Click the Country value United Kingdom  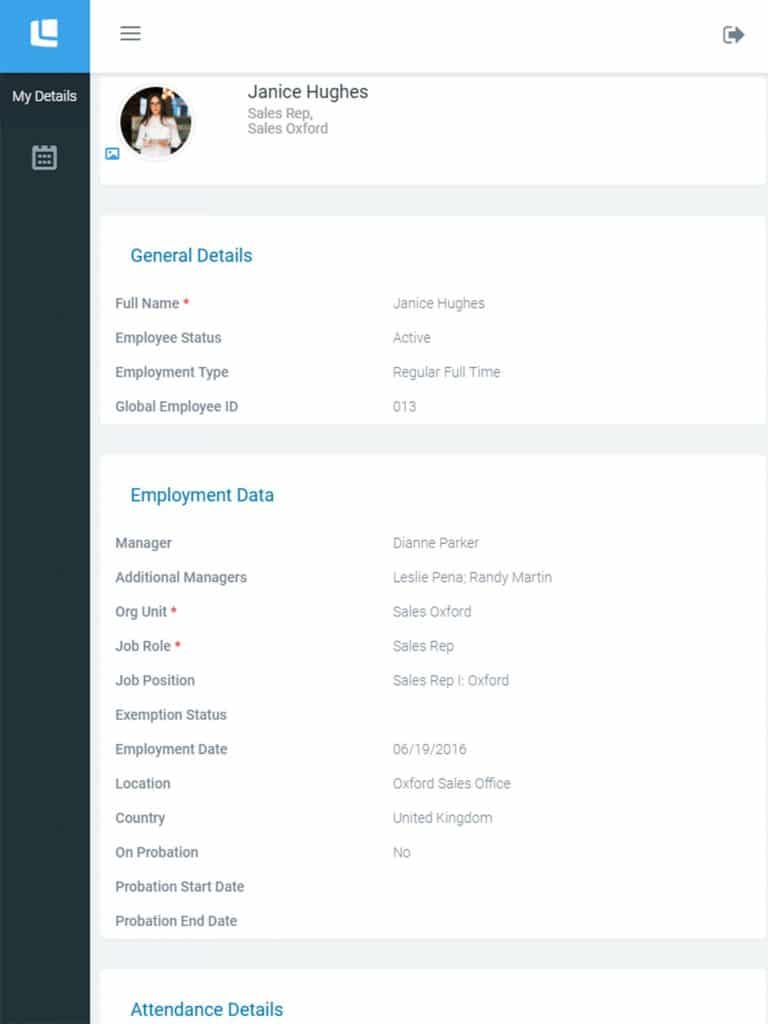441,818
